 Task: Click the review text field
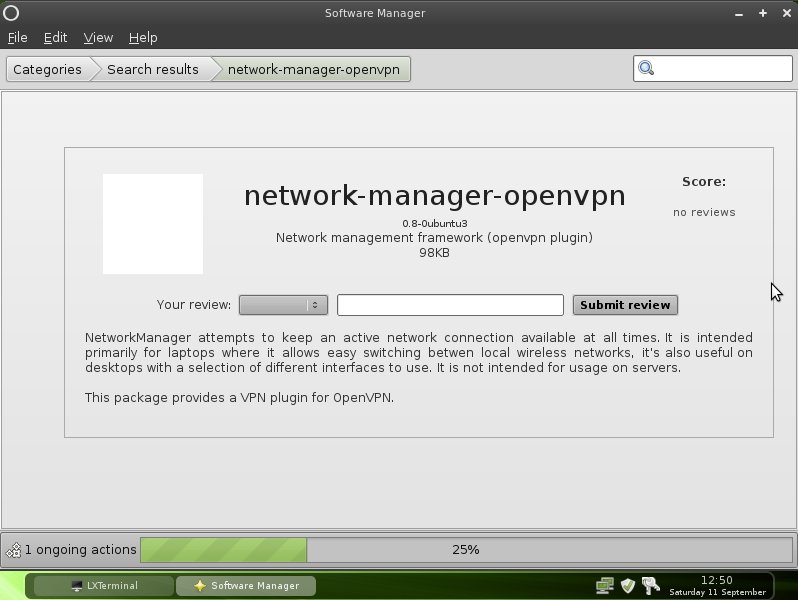[450, 305]
